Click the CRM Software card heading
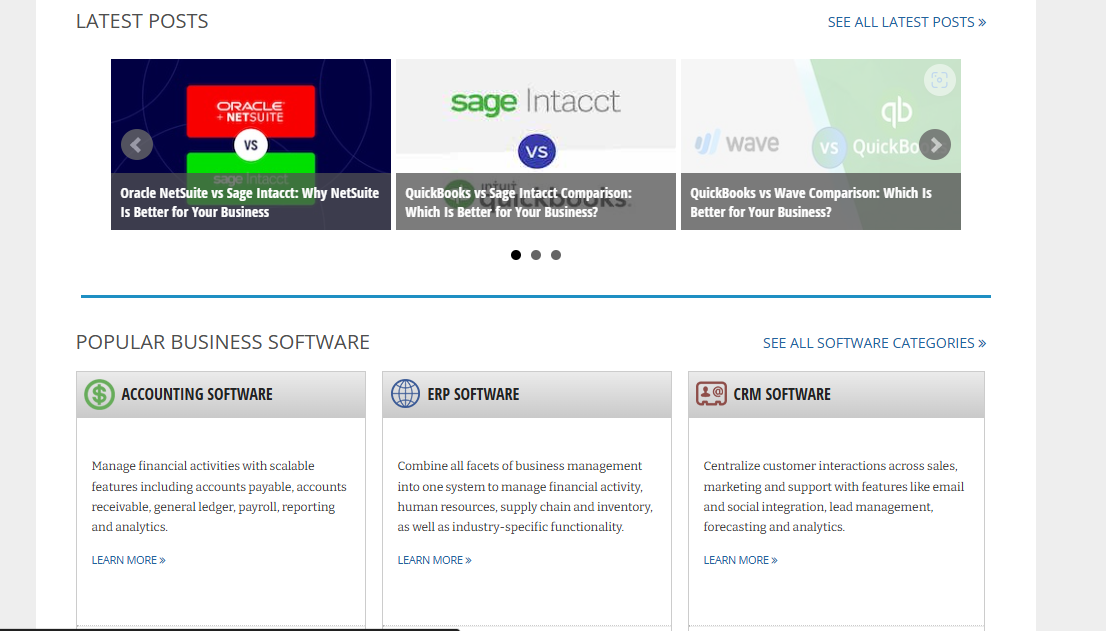The width and height of the screenshot is (1106, 631). [x=782, y=394]
